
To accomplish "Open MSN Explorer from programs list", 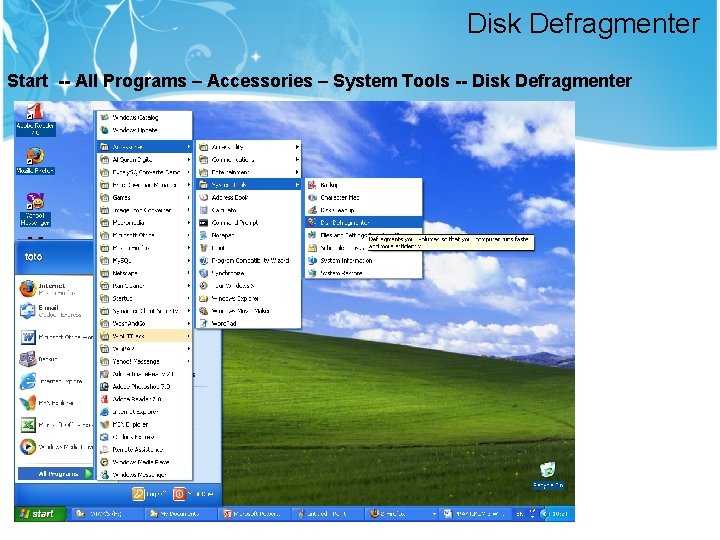I will pyautogui.click(x=145, y=424).
